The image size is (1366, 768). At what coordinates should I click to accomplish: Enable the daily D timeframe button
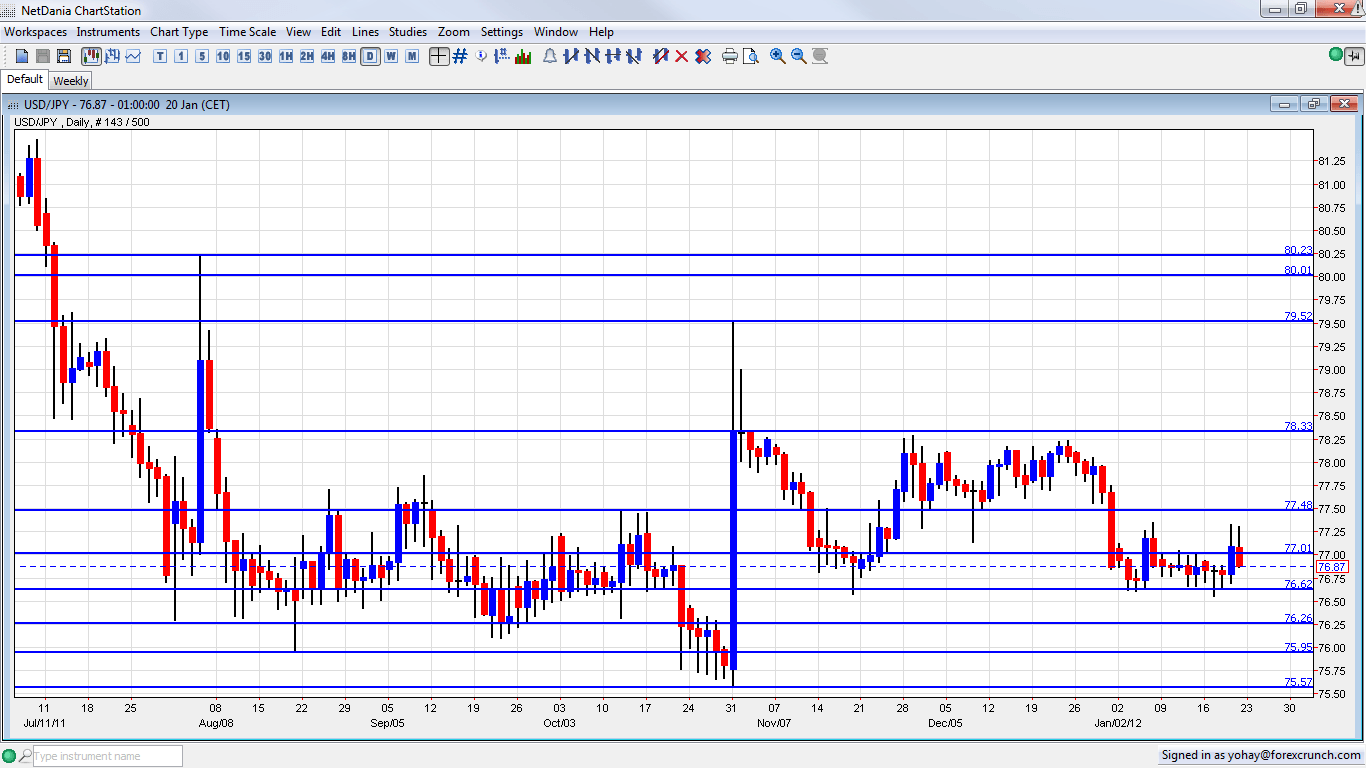point(370,56)
